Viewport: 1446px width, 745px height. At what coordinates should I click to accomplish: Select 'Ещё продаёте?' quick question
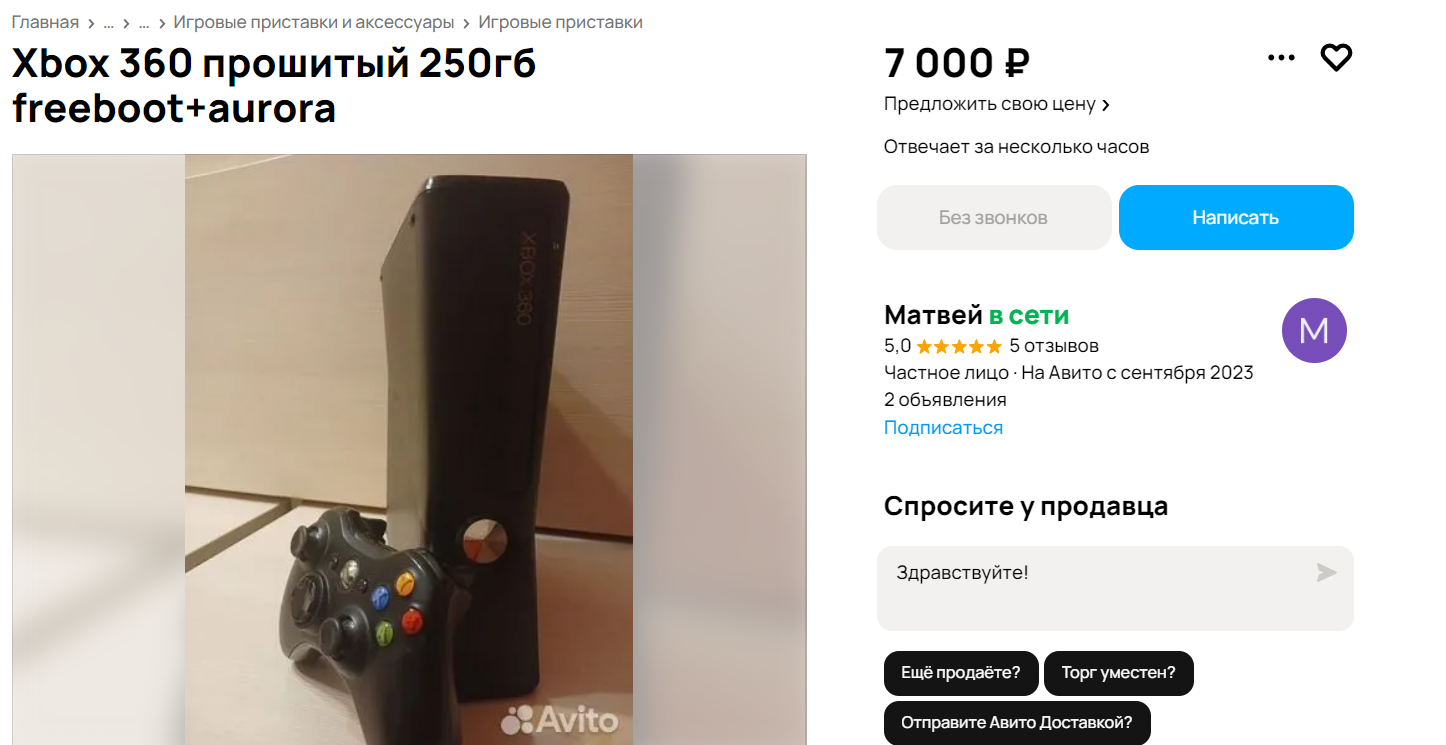[960, 673]
